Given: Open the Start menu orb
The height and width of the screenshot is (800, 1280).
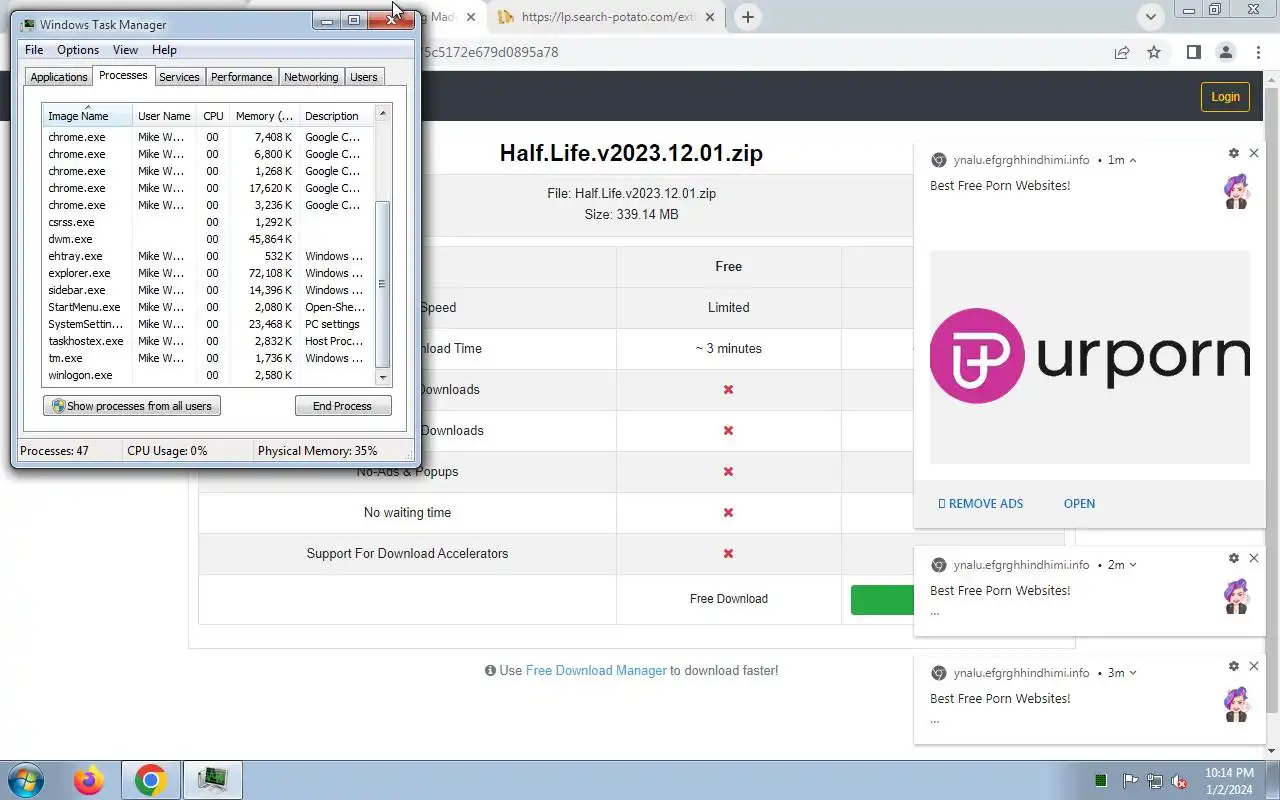Looking at the screenshot, I should (x=24, y=780).
